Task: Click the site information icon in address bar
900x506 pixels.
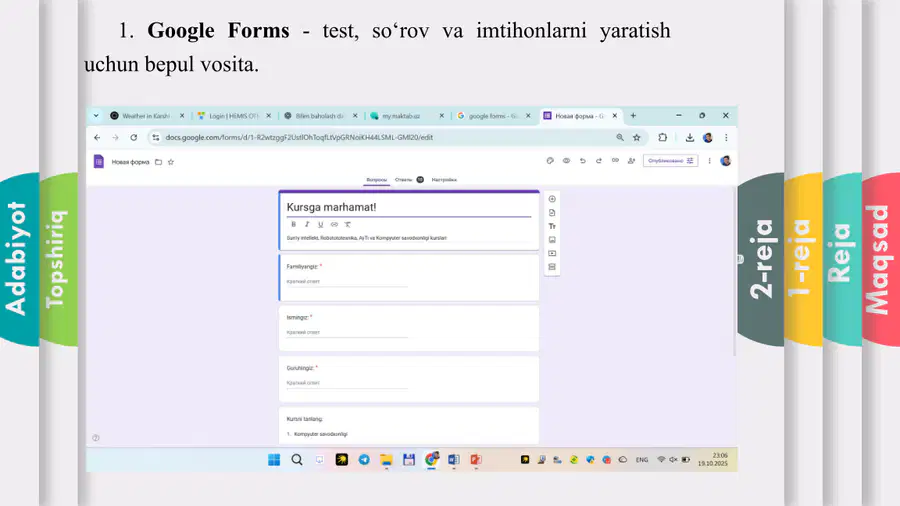Action: coord(156,138)
